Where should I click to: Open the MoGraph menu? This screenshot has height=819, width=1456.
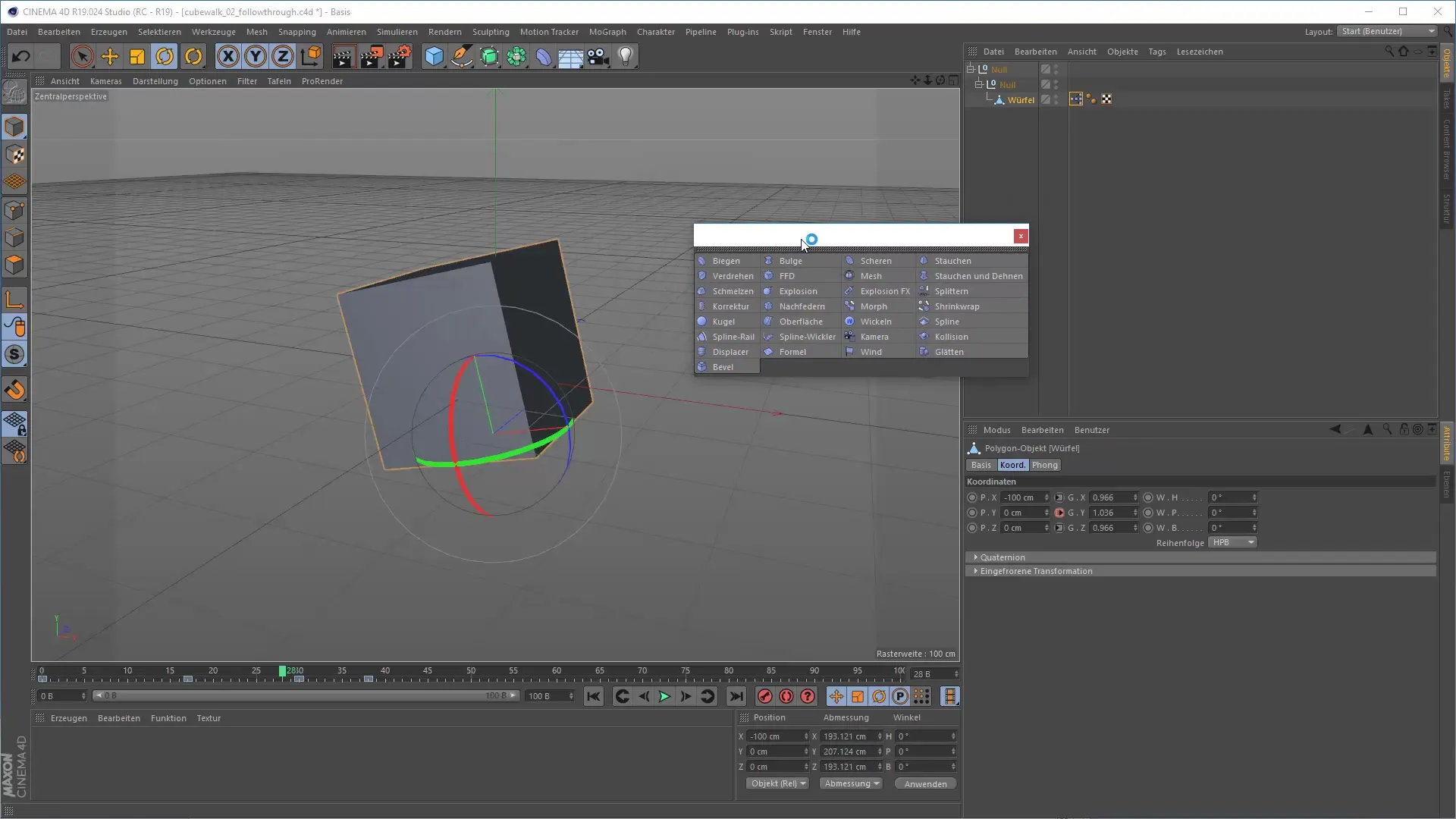pos(607,32)
